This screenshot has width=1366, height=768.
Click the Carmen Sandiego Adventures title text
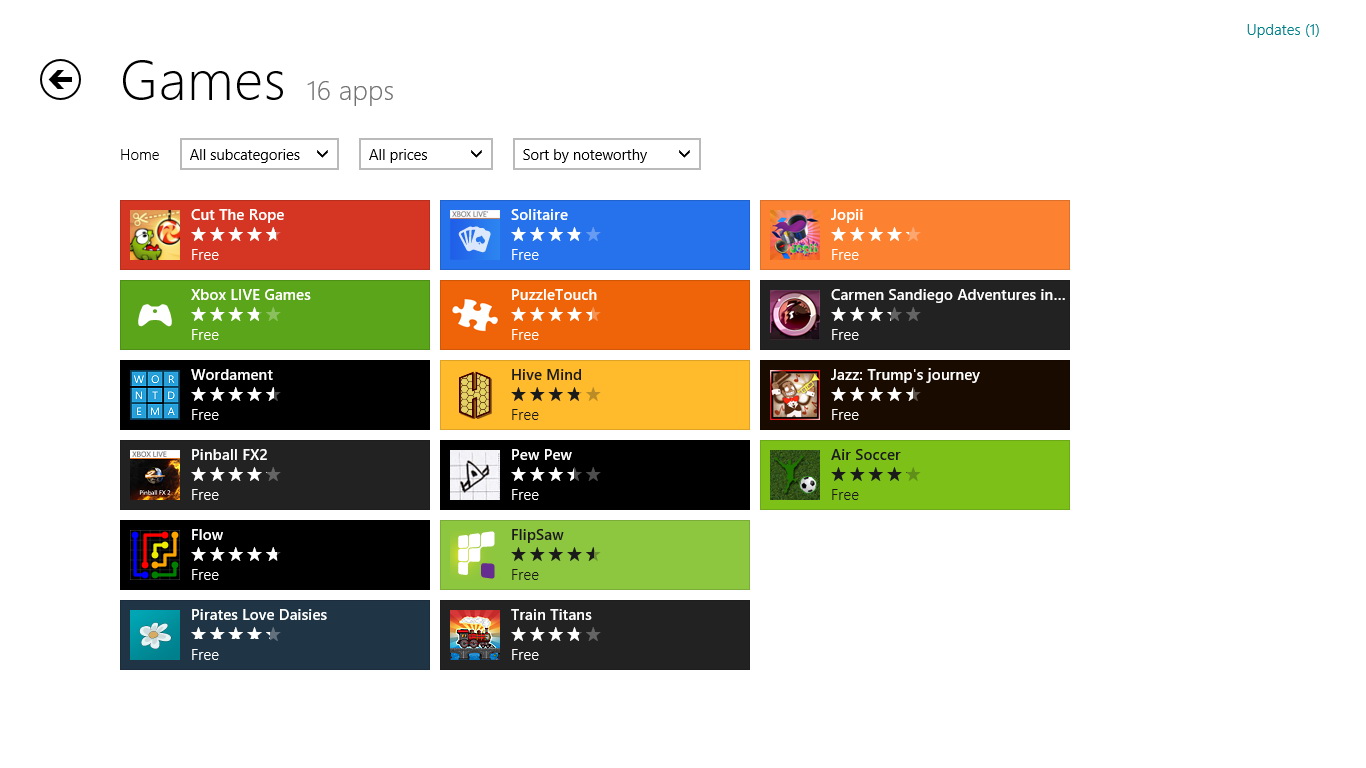point(948,295)
